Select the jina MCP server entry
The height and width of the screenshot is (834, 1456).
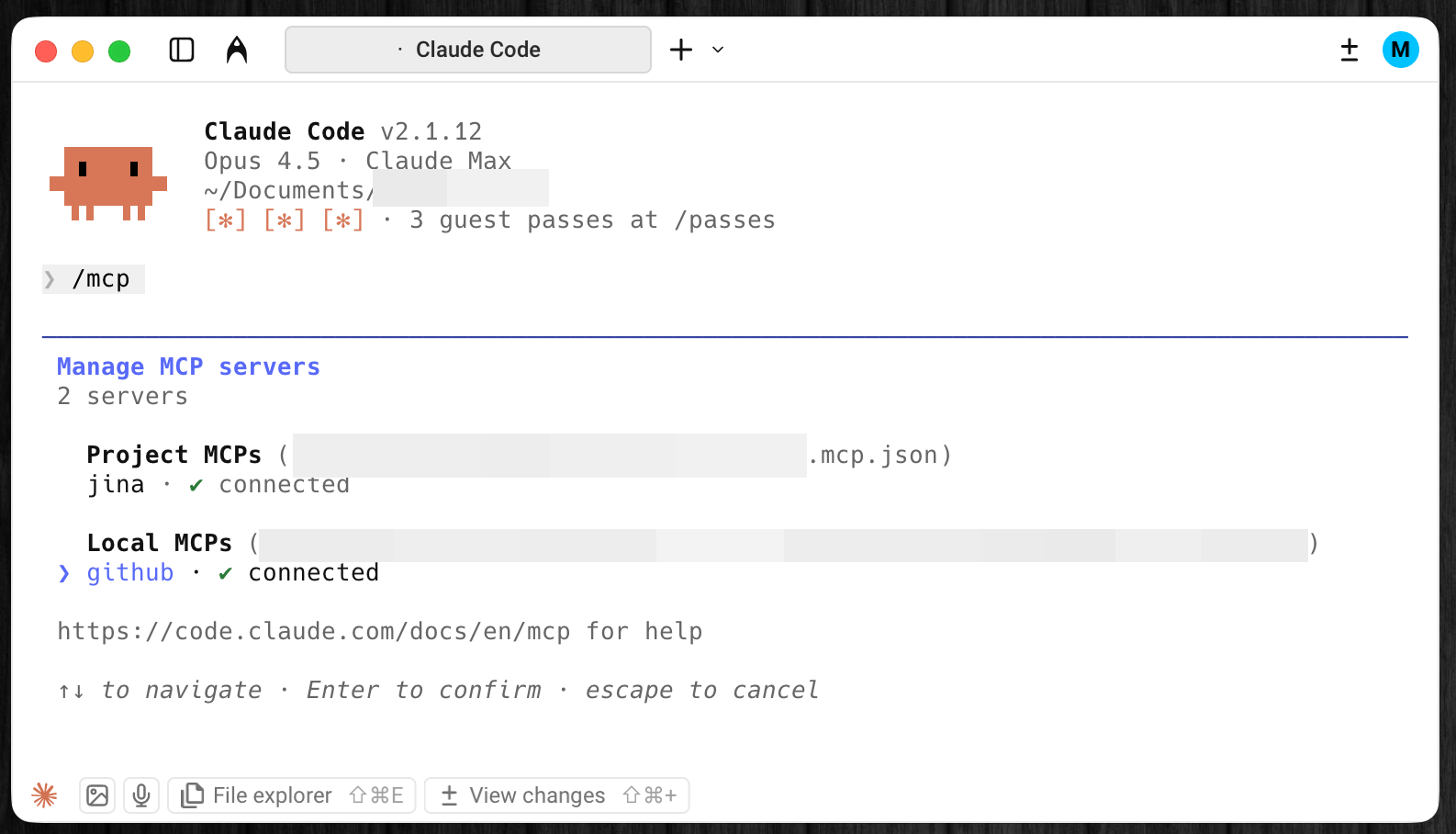(117, 484)
